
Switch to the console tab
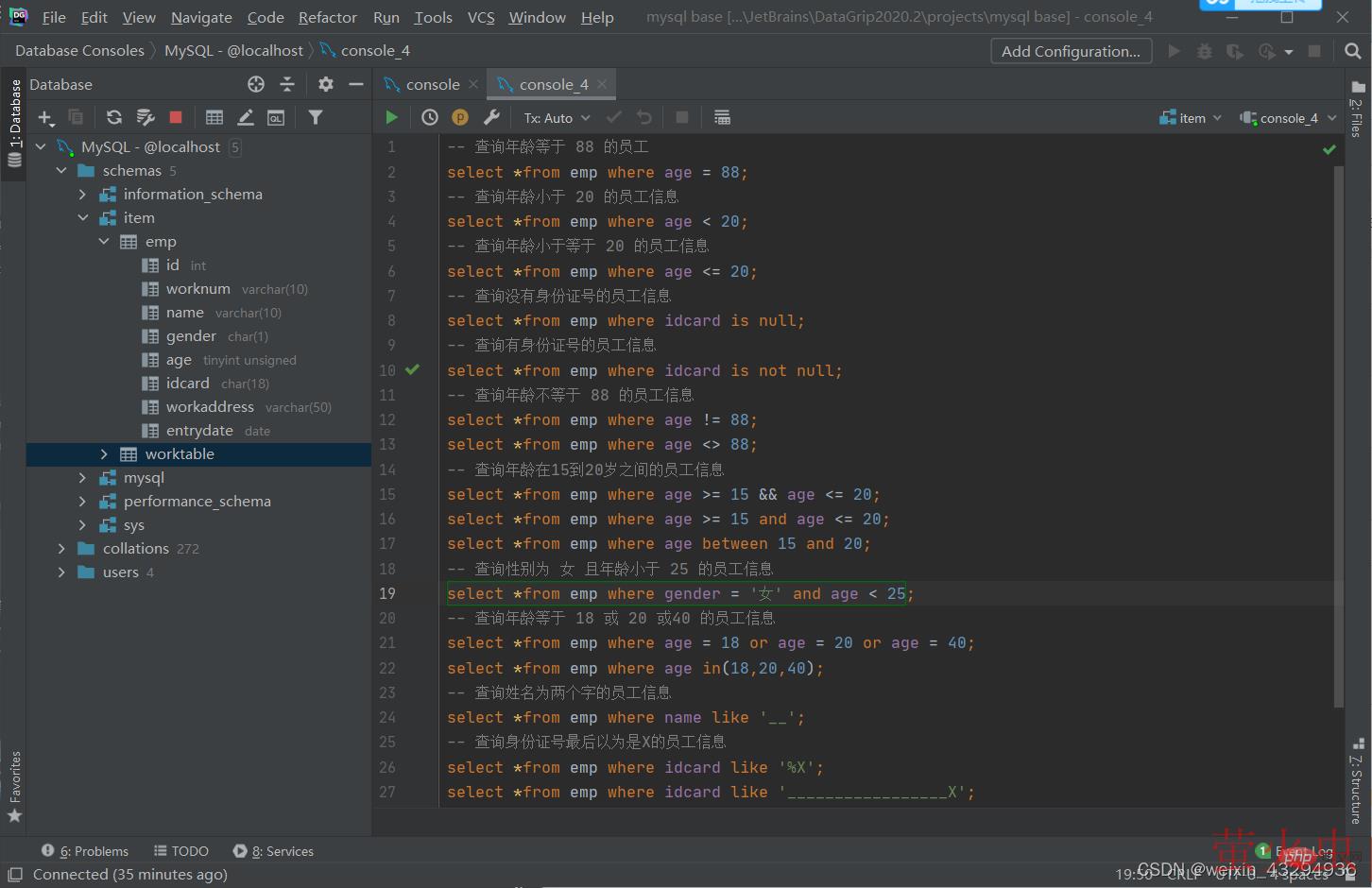pos(432,84)
